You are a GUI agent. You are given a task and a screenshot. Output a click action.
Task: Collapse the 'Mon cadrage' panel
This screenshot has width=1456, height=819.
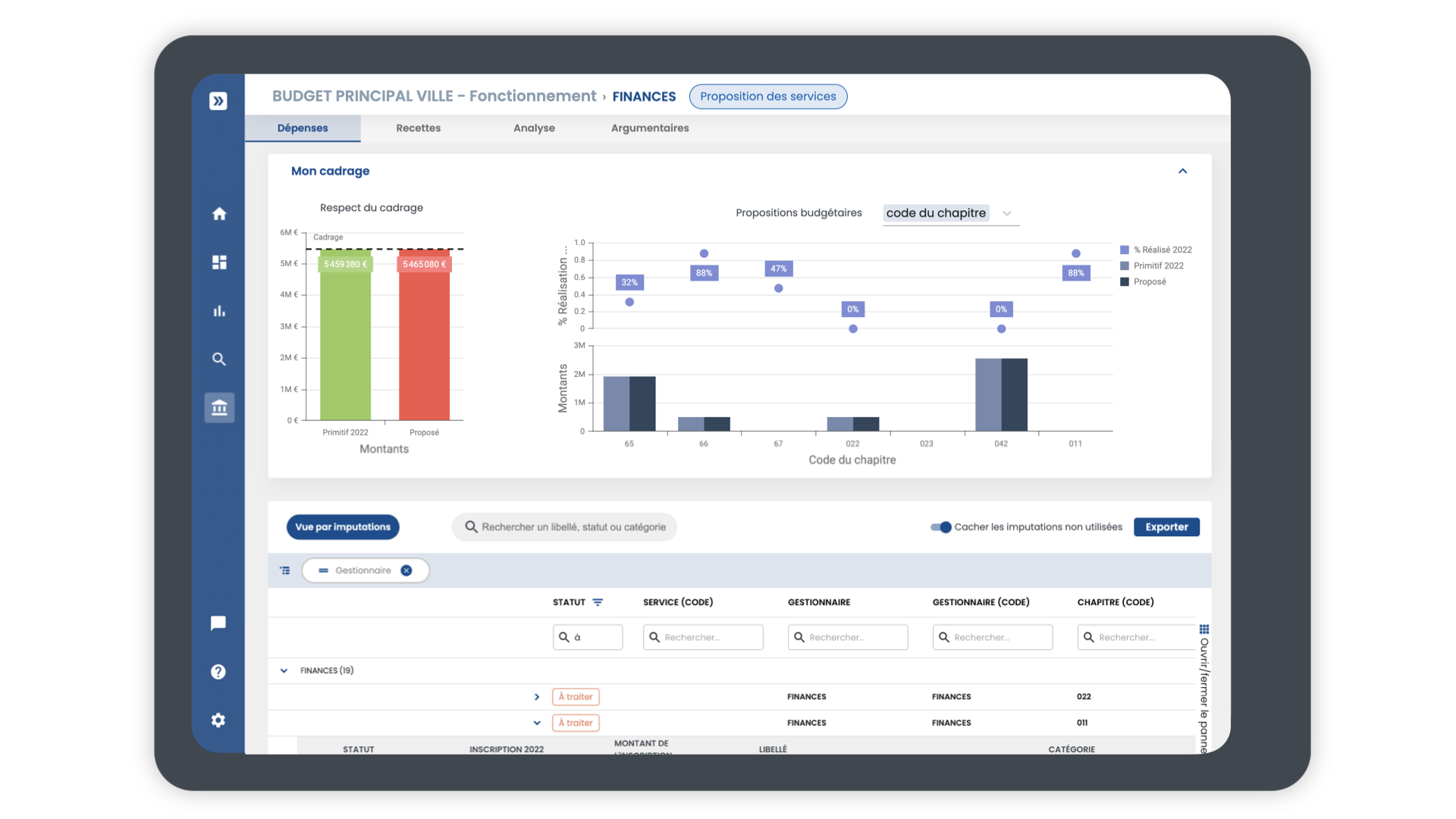click(x=1183, y=171)
